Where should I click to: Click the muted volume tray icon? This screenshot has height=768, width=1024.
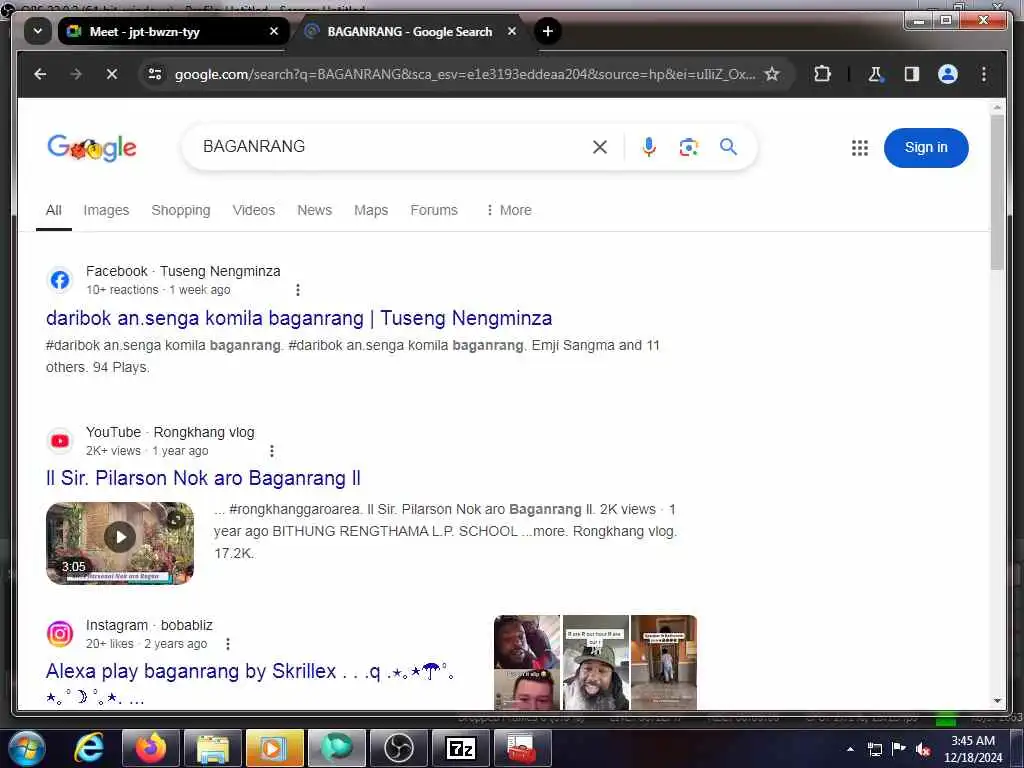coord(923,749)
